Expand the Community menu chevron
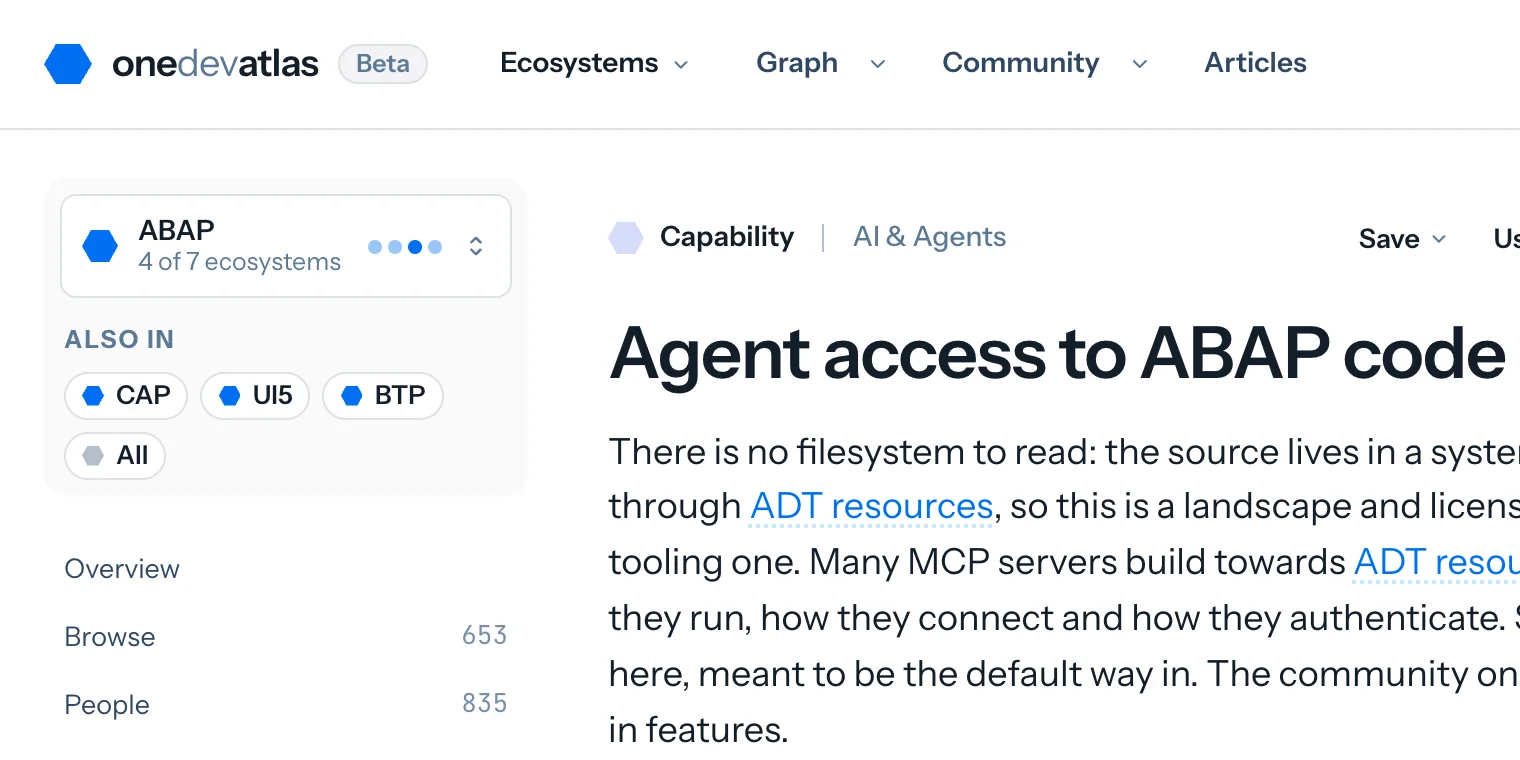 [1139, 64]
